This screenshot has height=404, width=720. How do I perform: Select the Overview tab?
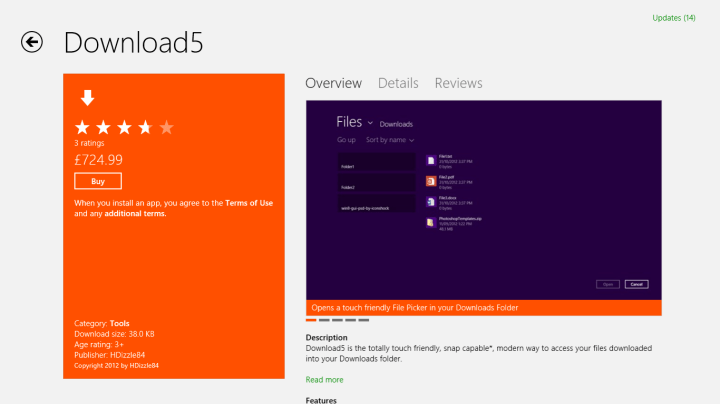click(x=333, y=83)
